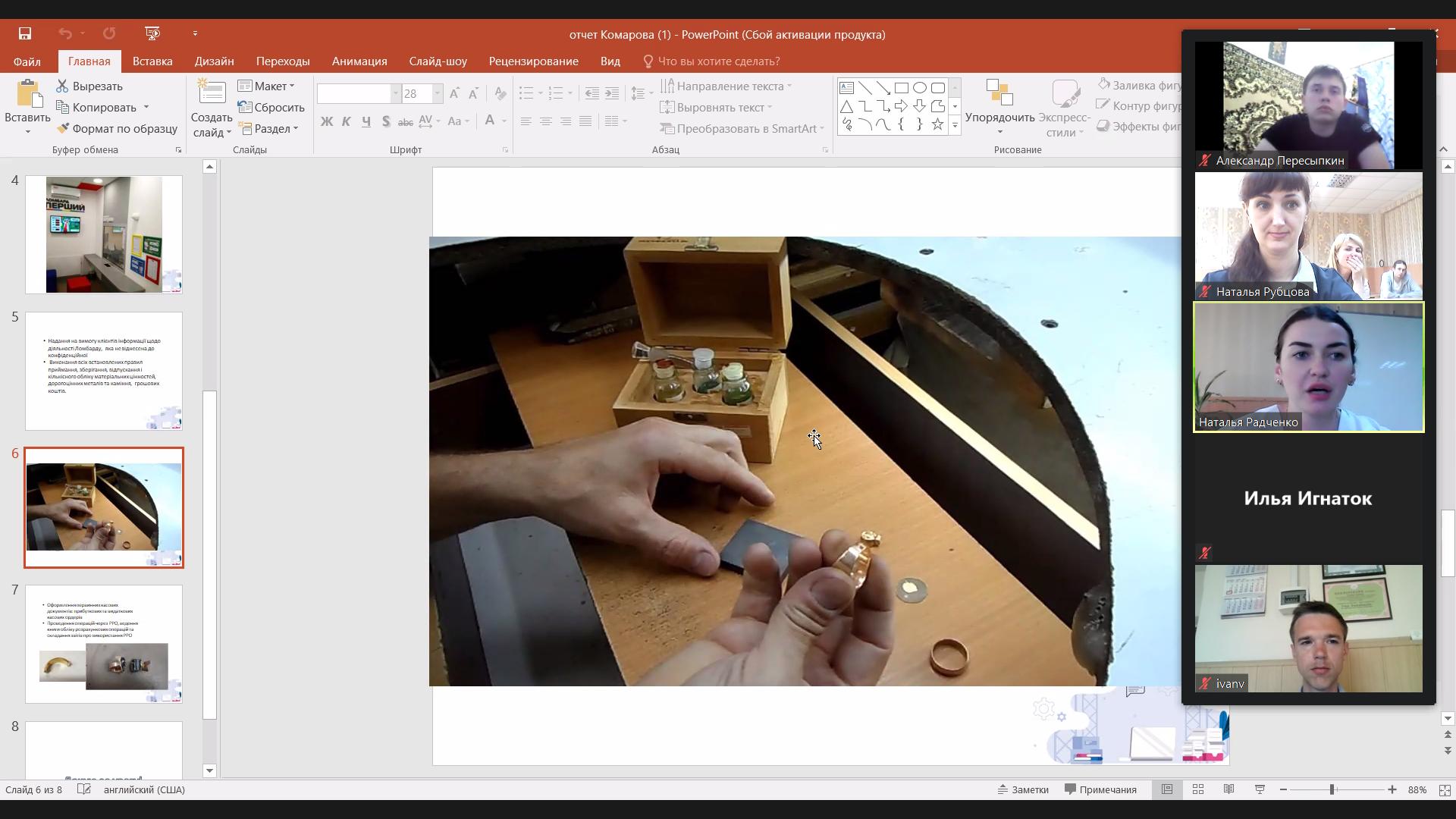Viewport: 1456px width, 819px height.
Task: Click the Arrange (Упорядочить) icon
Action: pos(999,93)
